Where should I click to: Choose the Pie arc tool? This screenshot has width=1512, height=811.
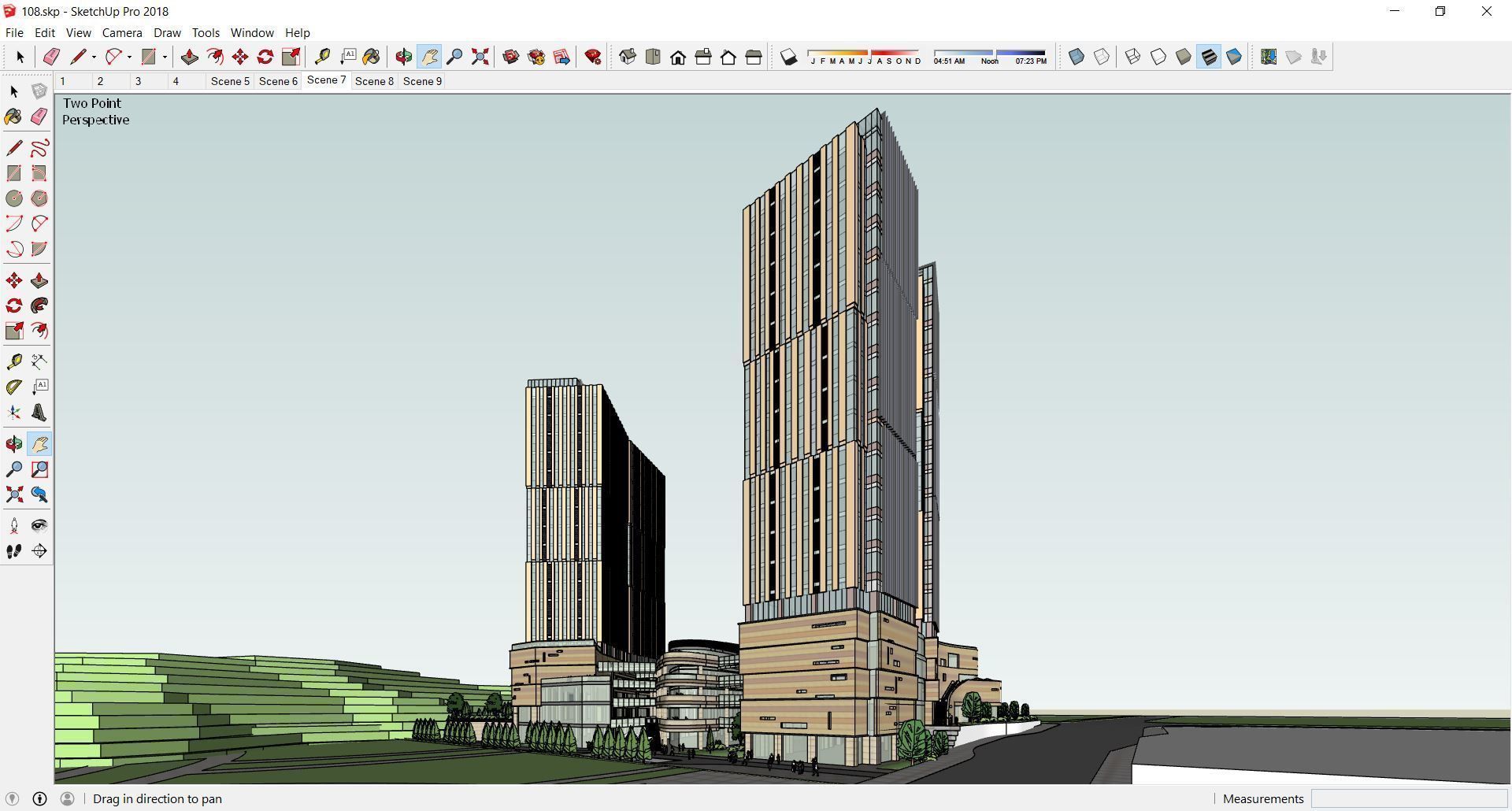click(39, 249)
